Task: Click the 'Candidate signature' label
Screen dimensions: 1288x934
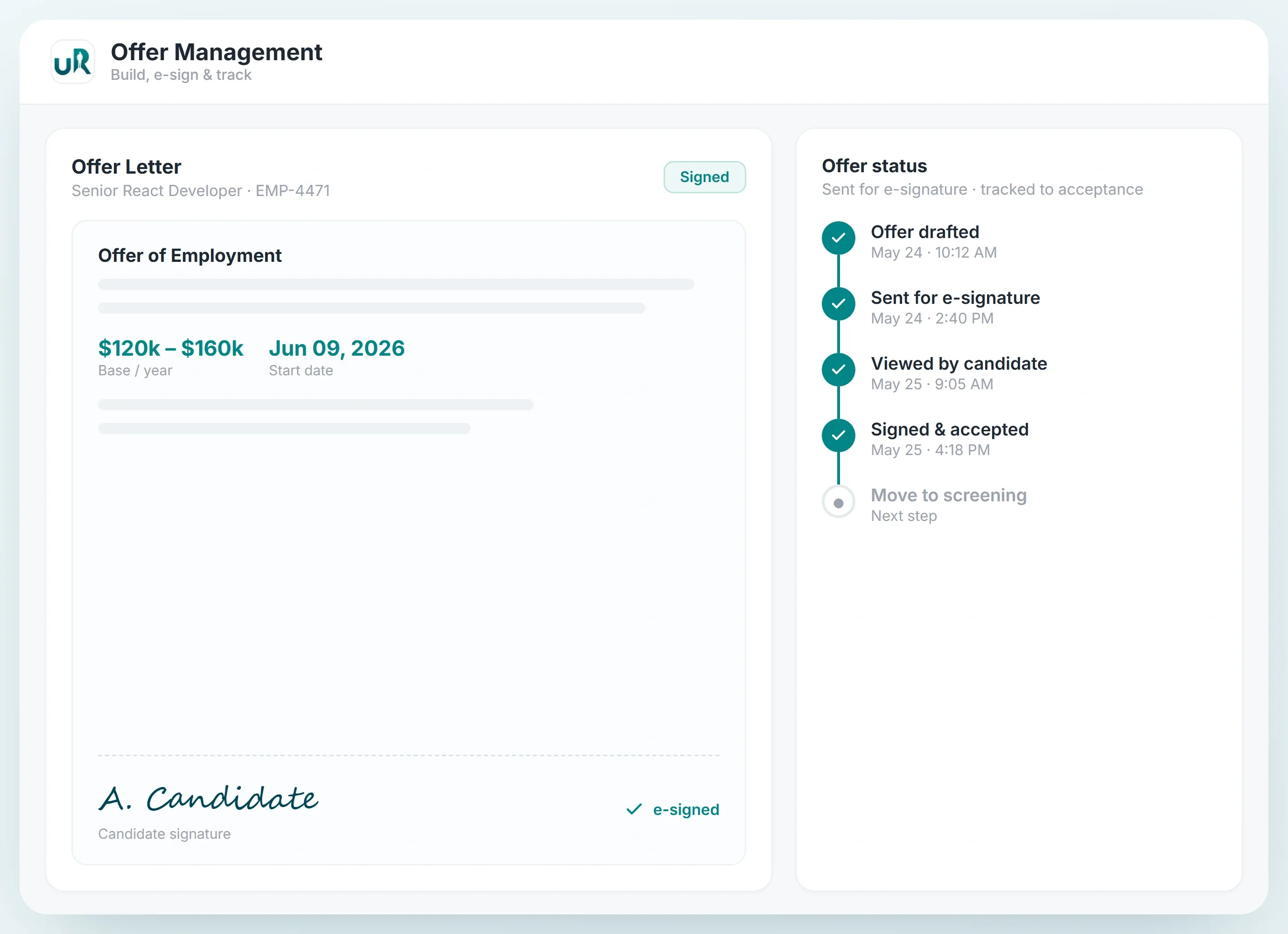Action: tap(164, 834)
